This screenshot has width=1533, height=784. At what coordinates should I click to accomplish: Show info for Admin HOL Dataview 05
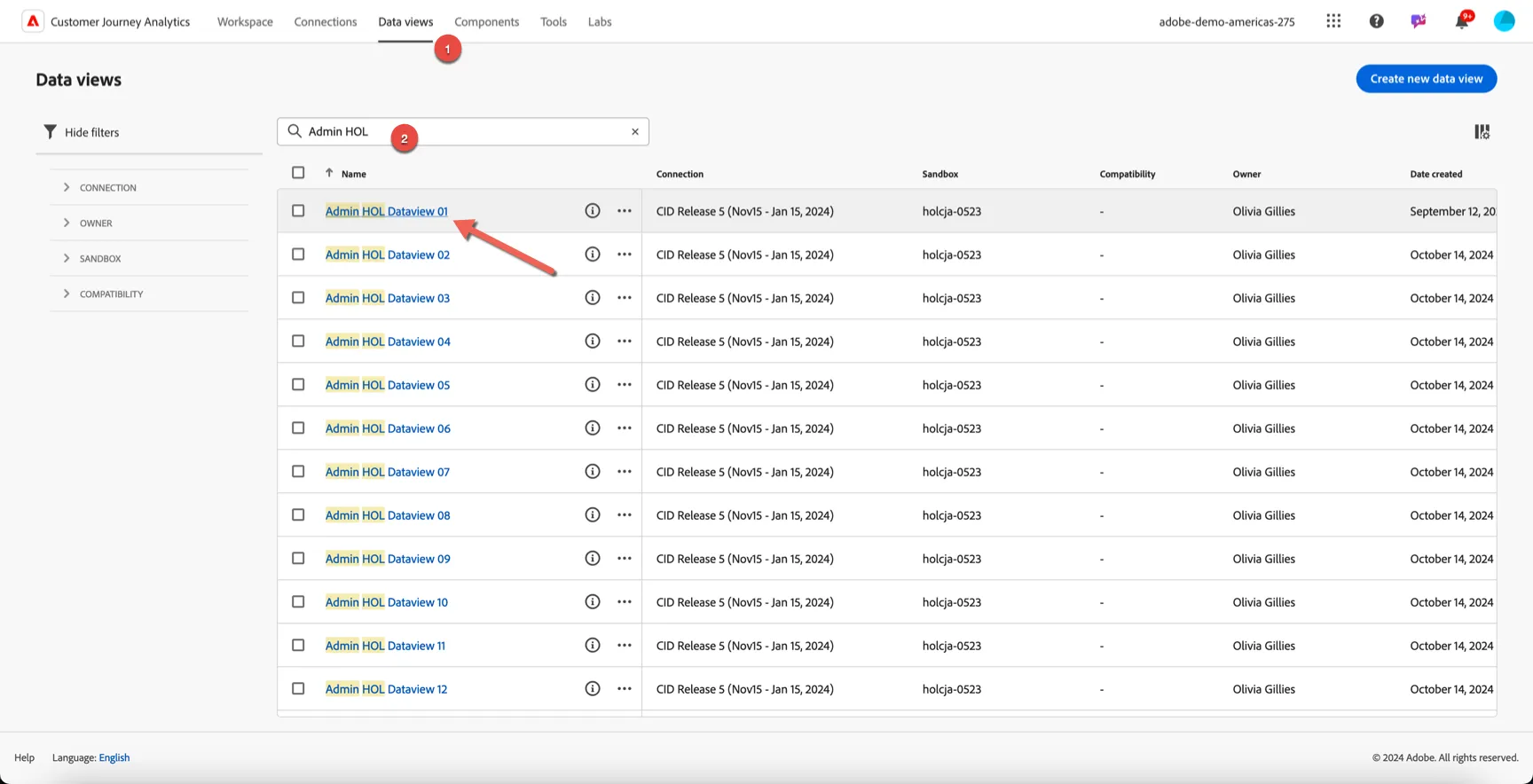593,385
